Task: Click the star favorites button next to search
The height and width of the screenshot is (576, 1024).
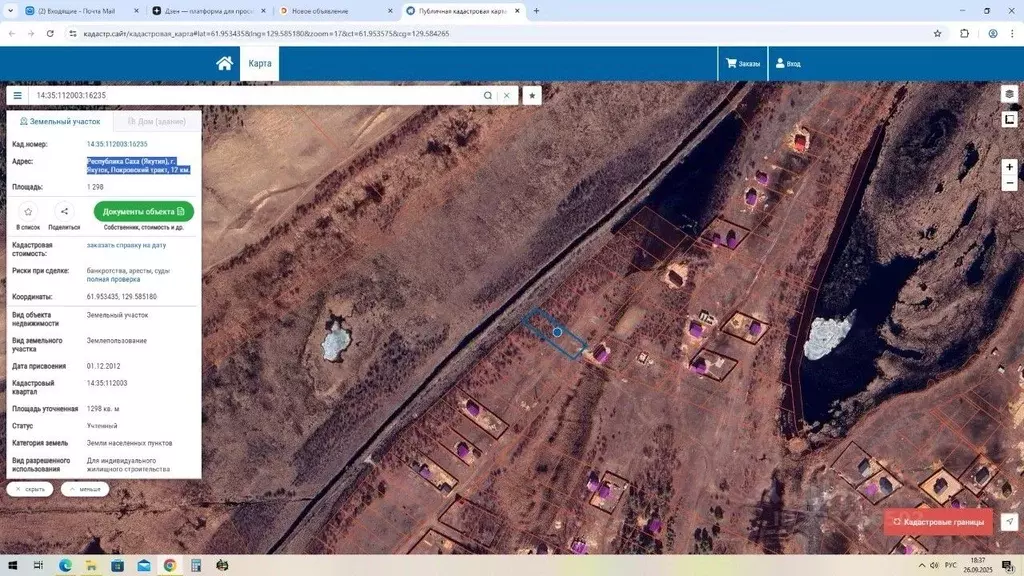Action: pyautogui.click(x=533, y=95)
